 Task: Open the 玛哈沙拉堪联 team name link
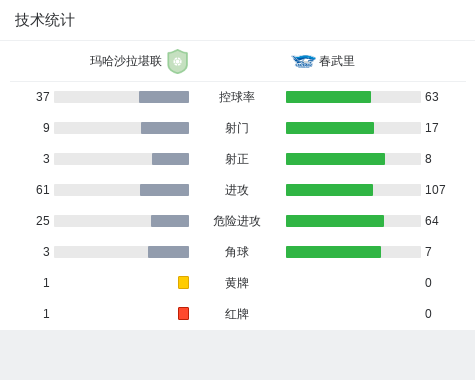coord(126,61)
